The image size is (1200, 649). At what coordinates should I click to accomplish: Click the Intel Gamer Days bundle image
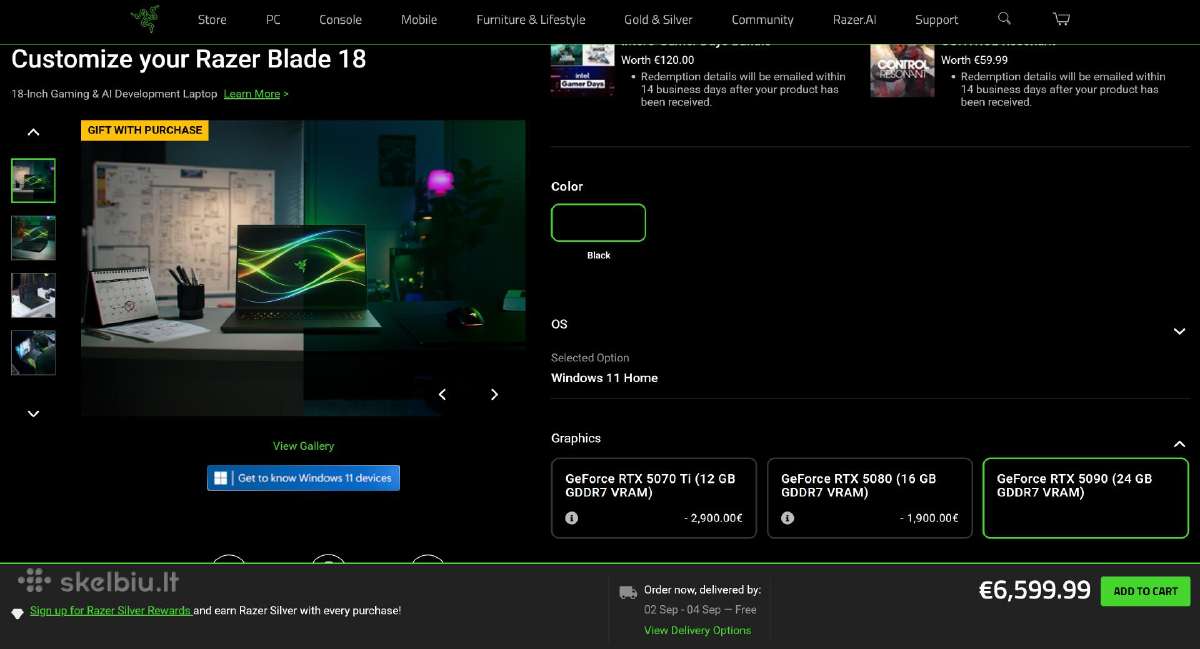pos(582,69)
